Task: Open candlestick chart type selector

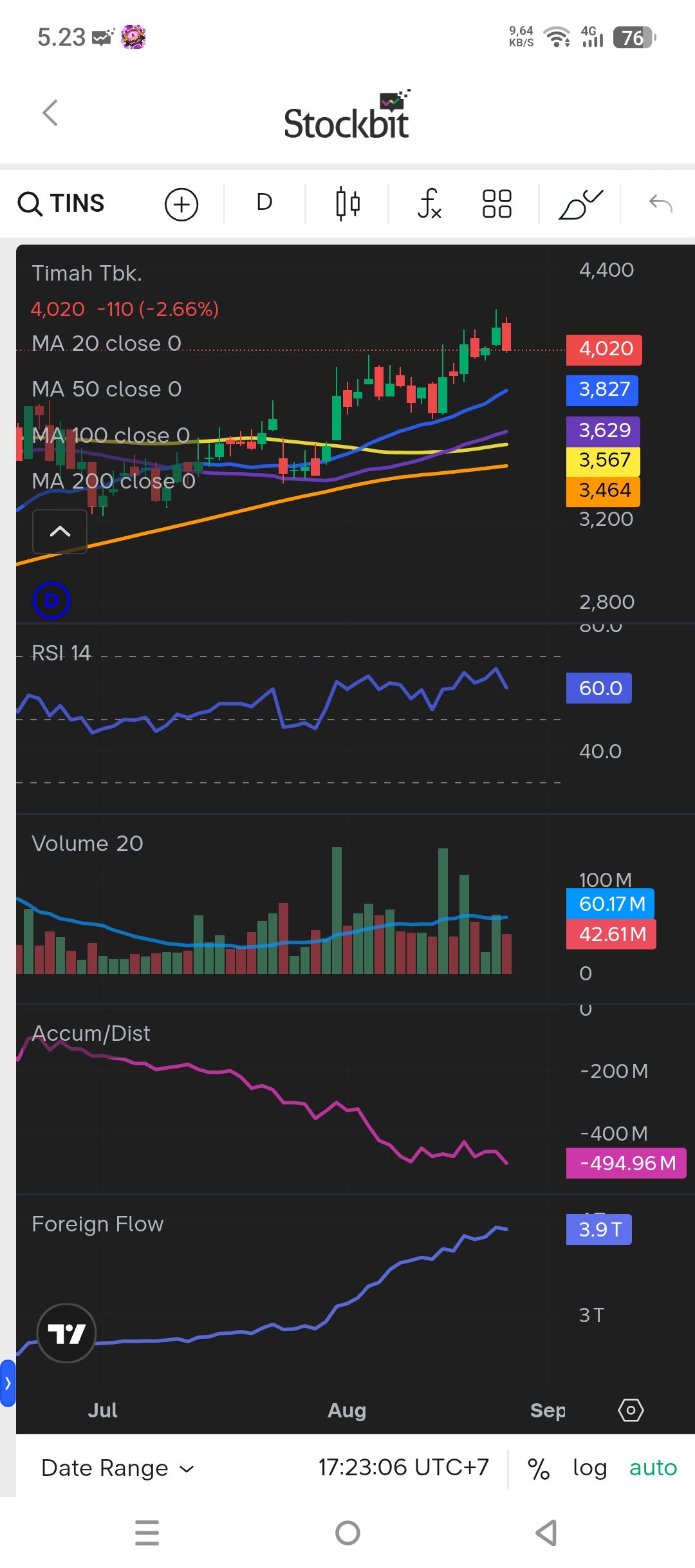Action: pyautogui.click(x=347, y=204)
